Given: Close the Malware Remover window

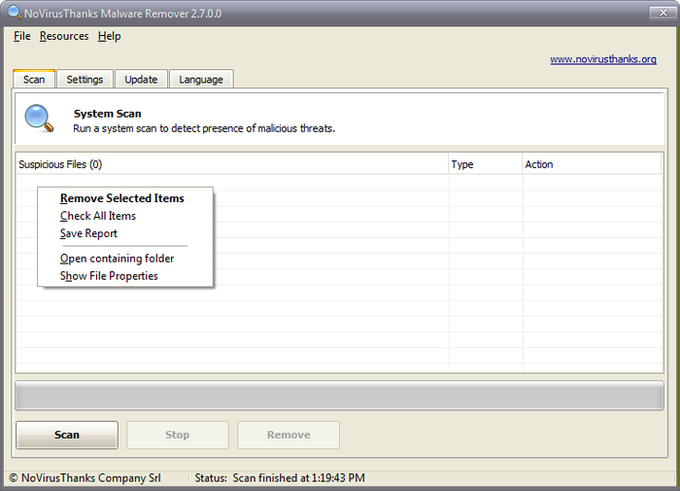Looking at the screenshot, I should pos(663,13).
